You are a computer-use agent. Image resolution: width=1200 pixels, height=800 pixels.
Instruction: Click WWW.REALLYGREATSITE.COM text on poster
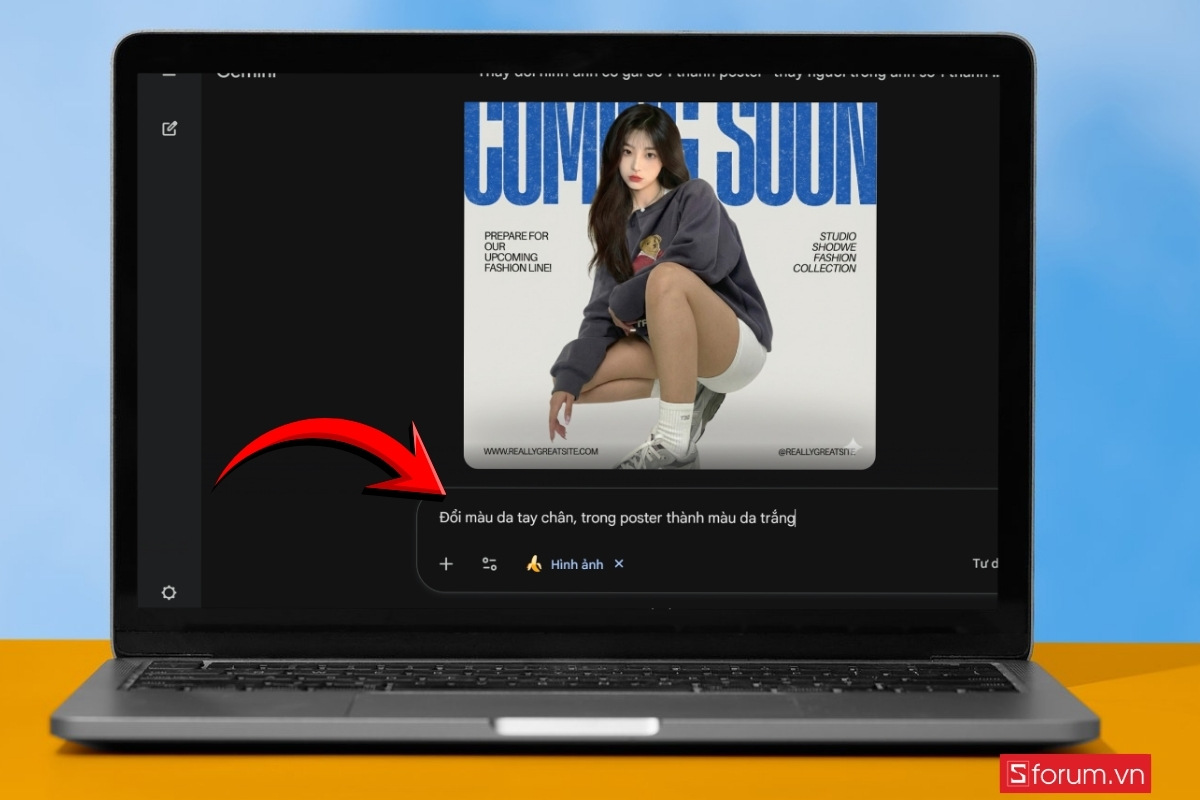540,451
